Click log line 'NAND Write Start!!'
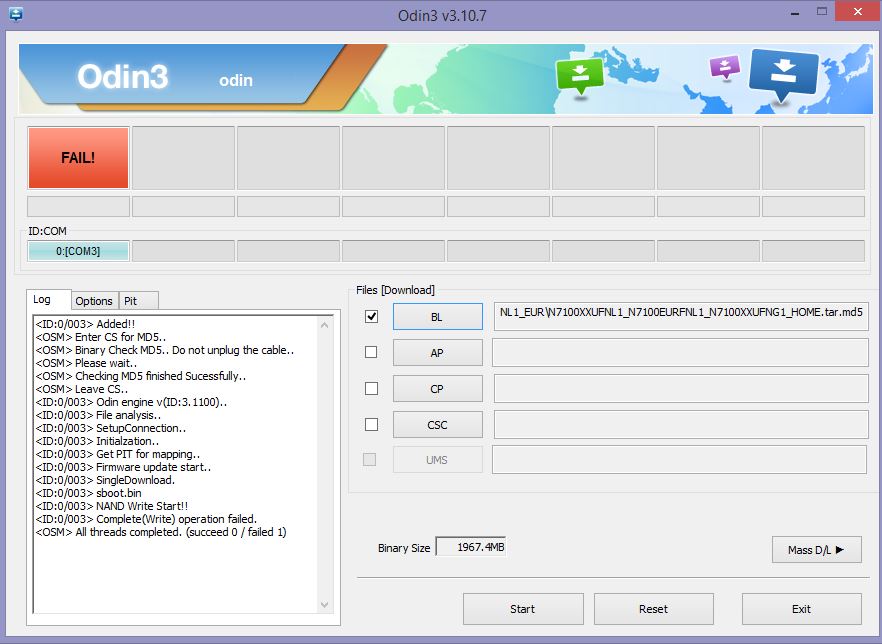This screenshot has height=644, width=882. click(112, 506)
